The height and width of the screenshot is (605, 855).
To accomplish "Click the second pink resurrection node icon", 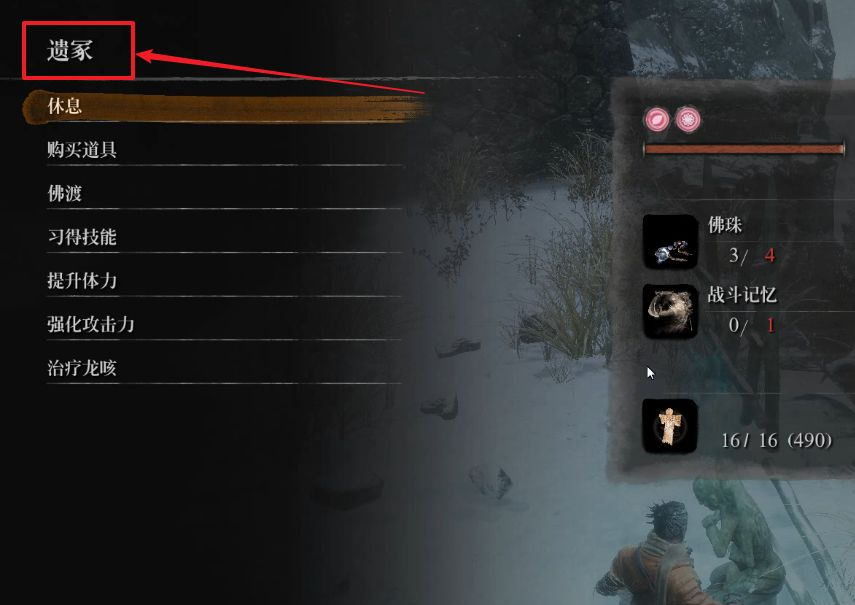I will (688, 119).
